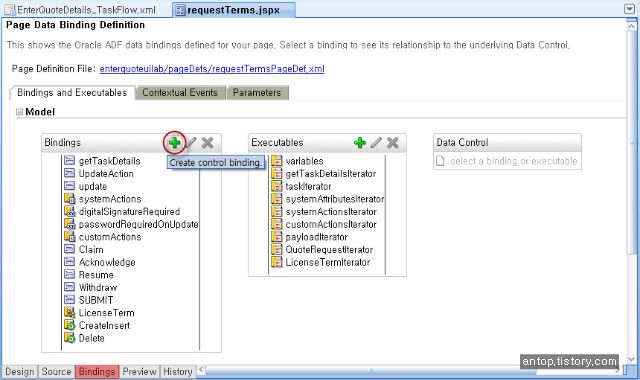Open the Contextual Events tab
This screenshot has height=380, width=640.
pyautogui.click(x=180, y=93)
